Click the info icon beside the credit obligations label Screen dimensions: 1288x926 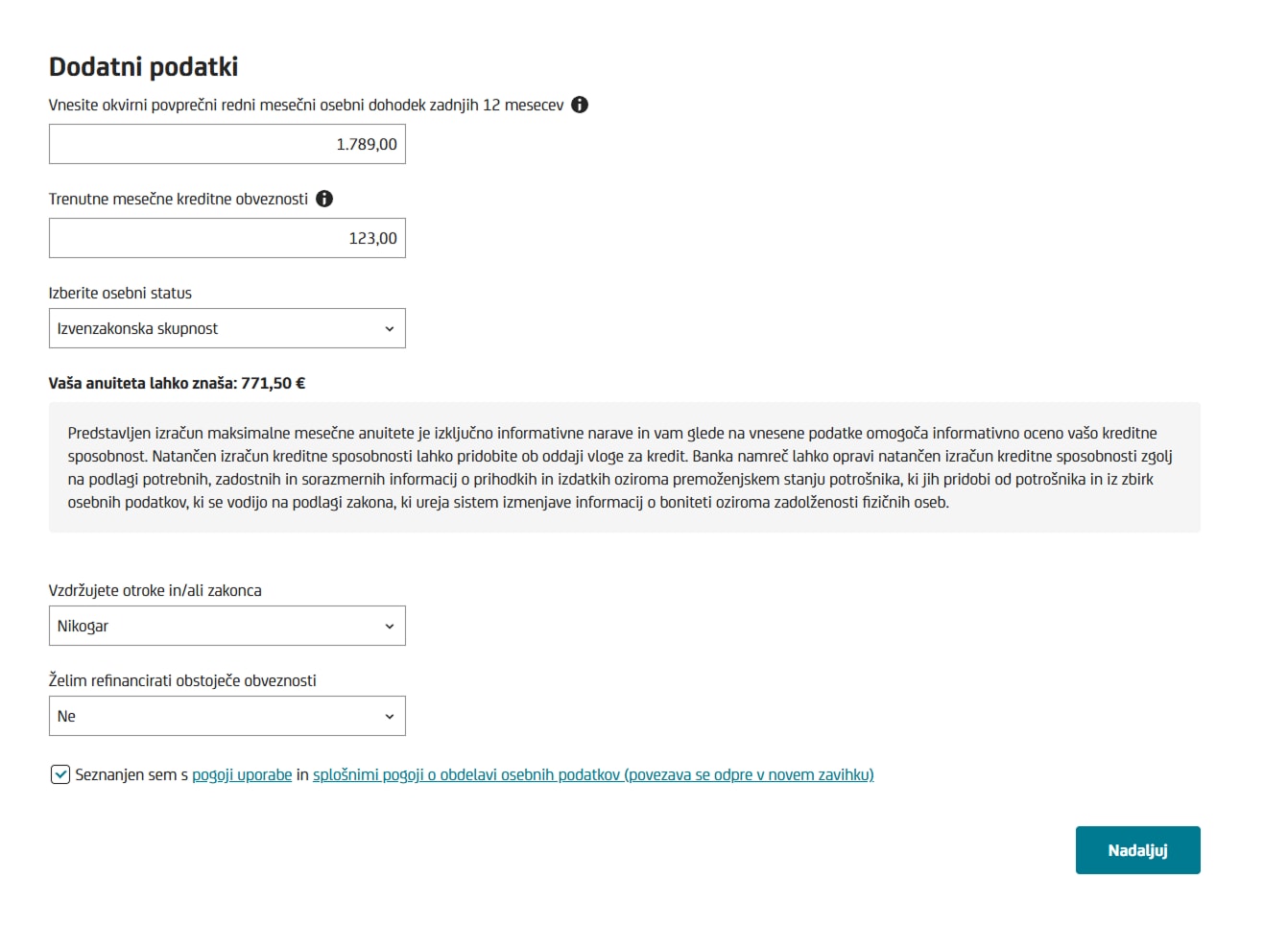click(324, 199)
